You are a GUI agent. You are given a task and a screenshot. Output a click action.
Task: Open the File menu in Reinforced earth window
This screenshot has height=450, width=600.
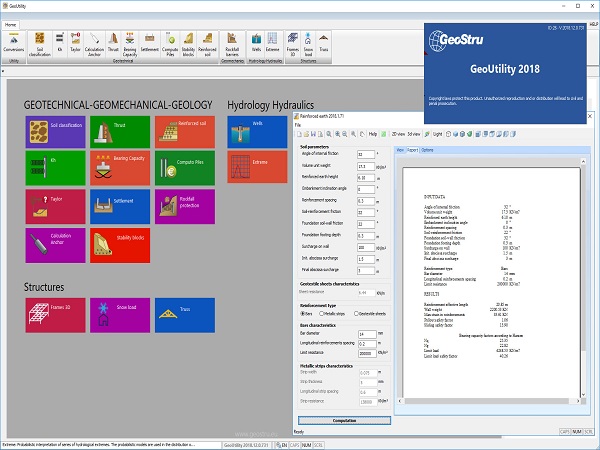pos(298,125)
